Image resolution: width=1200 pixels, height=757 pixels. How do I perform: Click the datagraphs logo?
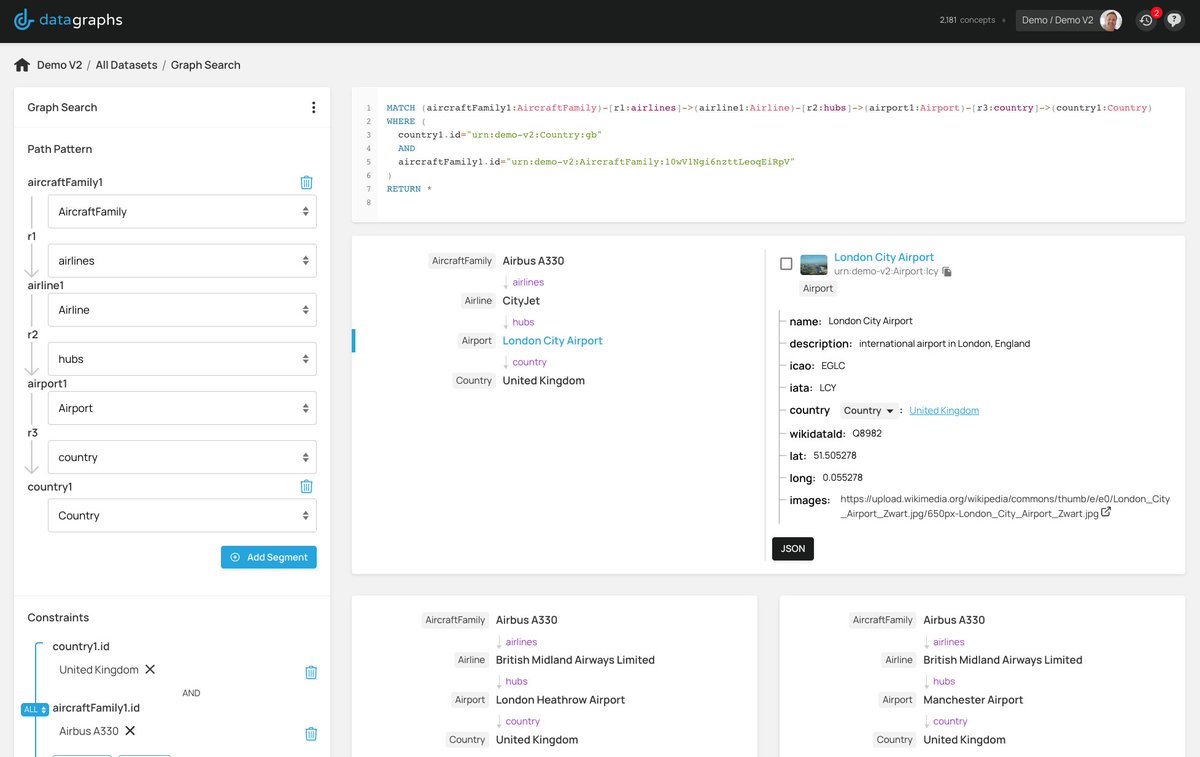click(68, 20)
